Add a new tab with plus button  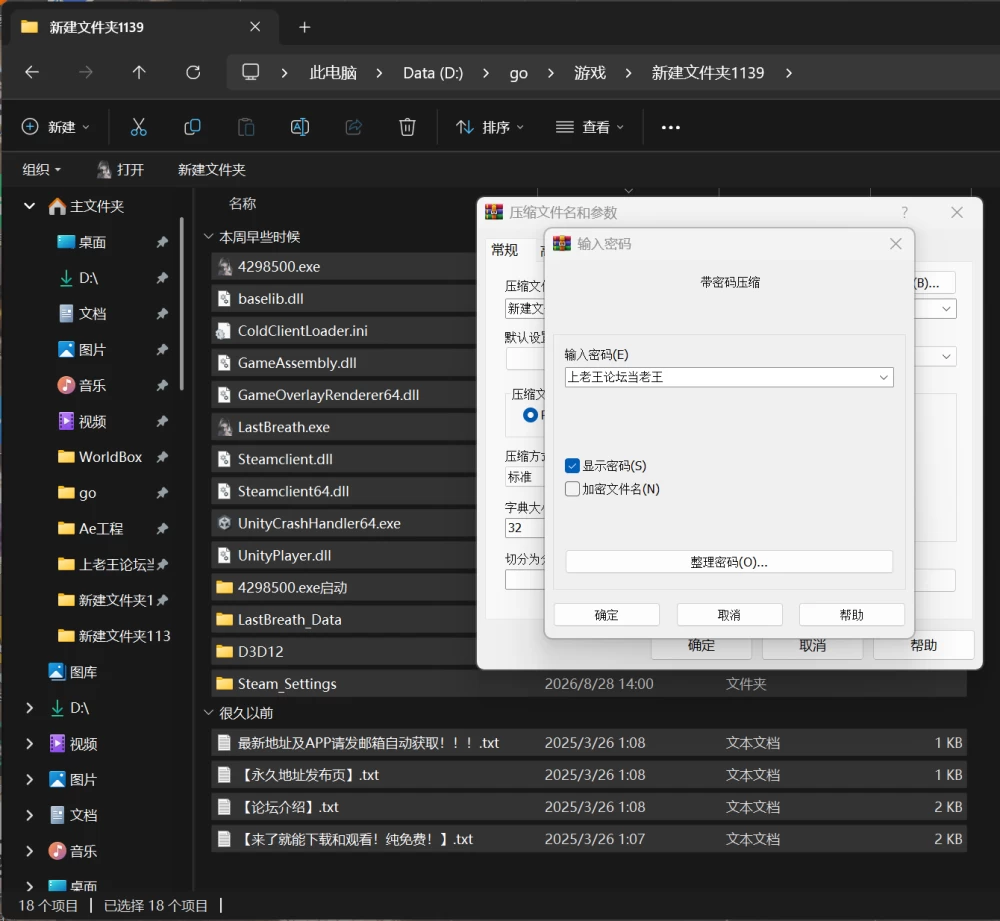coord(305,27)
